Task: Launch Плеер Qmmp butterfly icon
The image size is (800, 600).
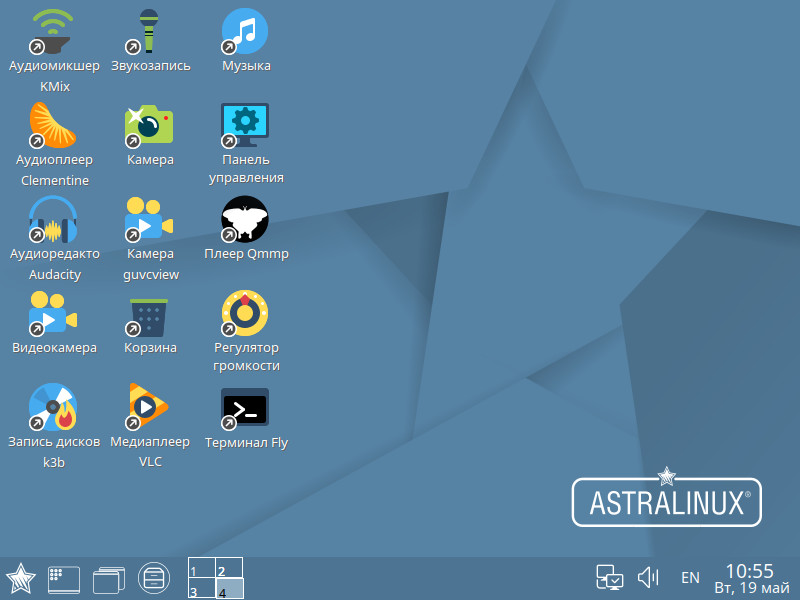Action: [245, 219]
